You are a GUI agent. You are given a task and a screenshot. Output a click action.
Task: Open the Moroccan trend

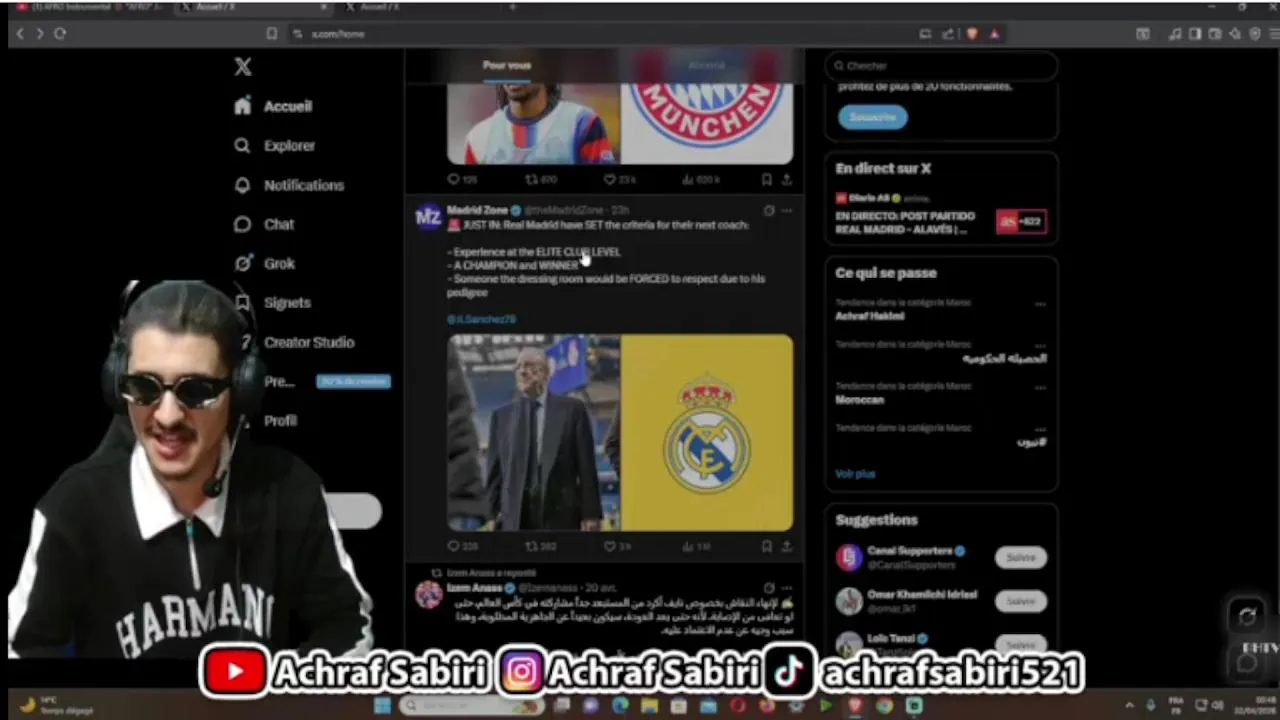point(860,399)
